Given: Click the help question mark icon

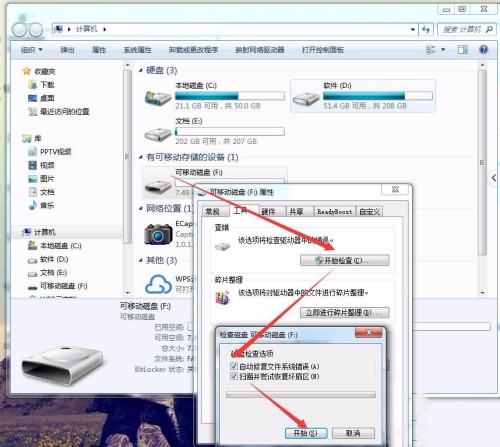Looking at the screenshot, I should tap(483, 50).
